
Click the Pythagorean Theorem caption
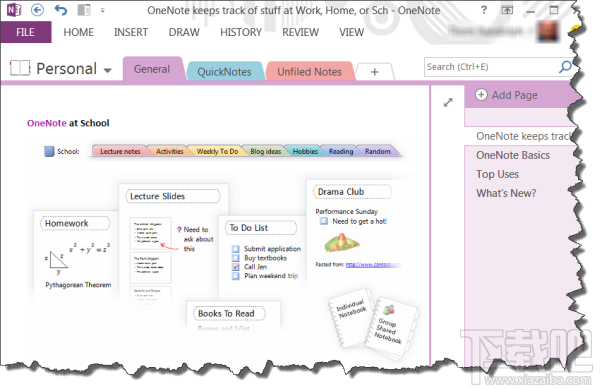coord(78,285)
